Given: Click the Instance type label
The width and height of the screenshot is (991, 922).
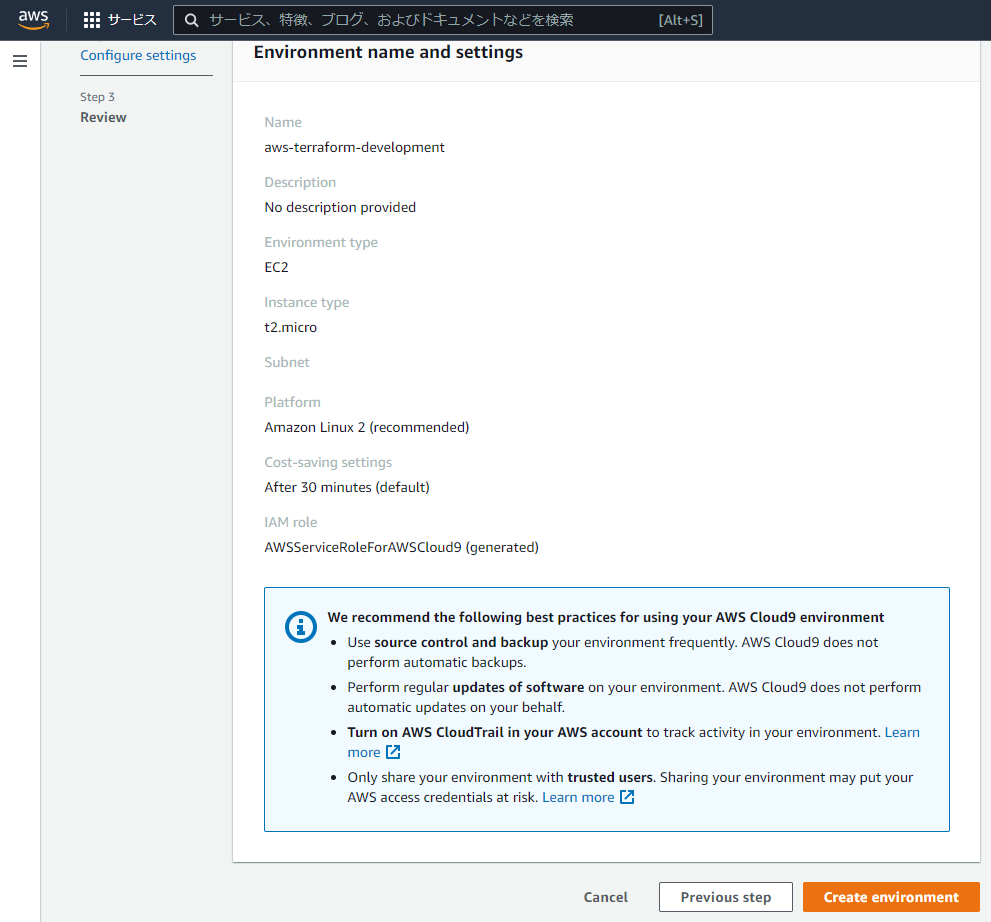Looking at the screenshot, I should pos(307,303).
